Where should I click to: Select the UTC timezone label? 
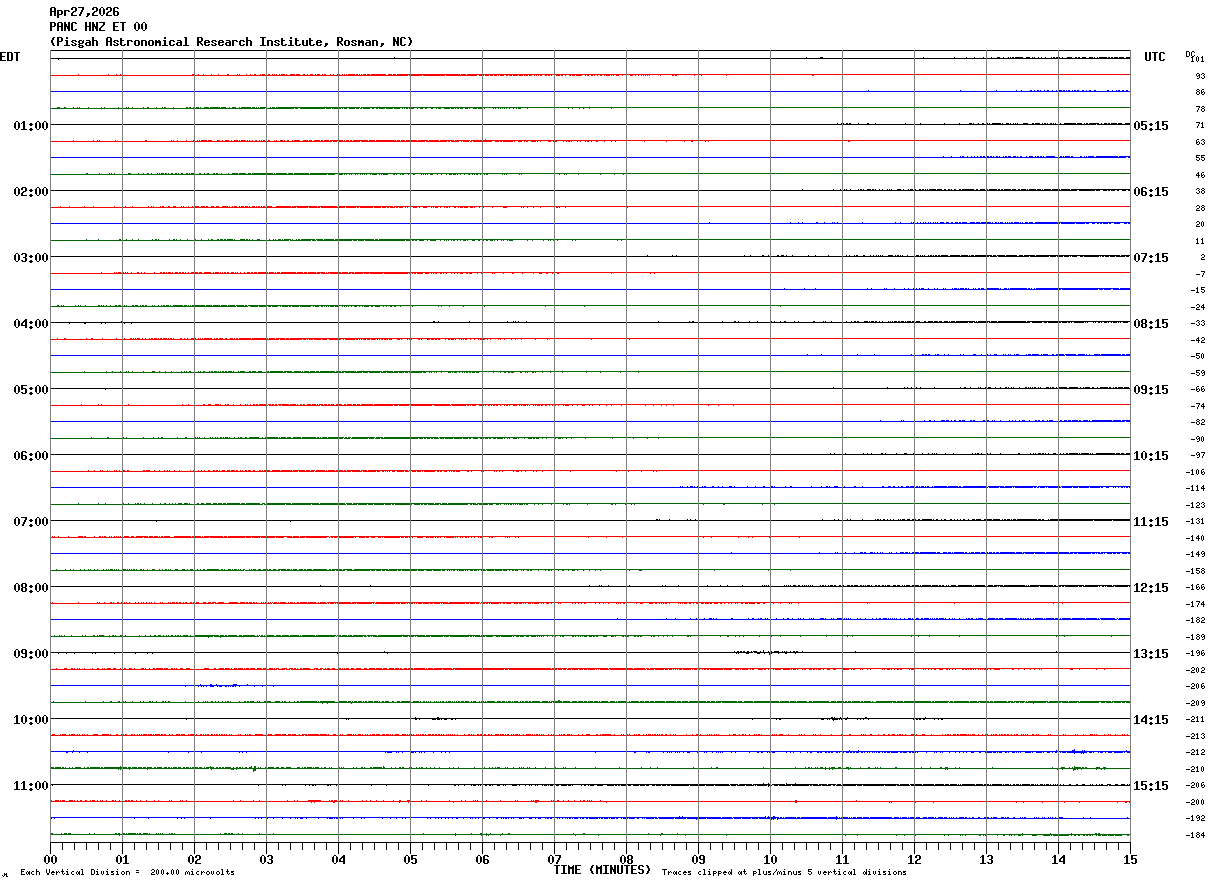[1155, 57]
